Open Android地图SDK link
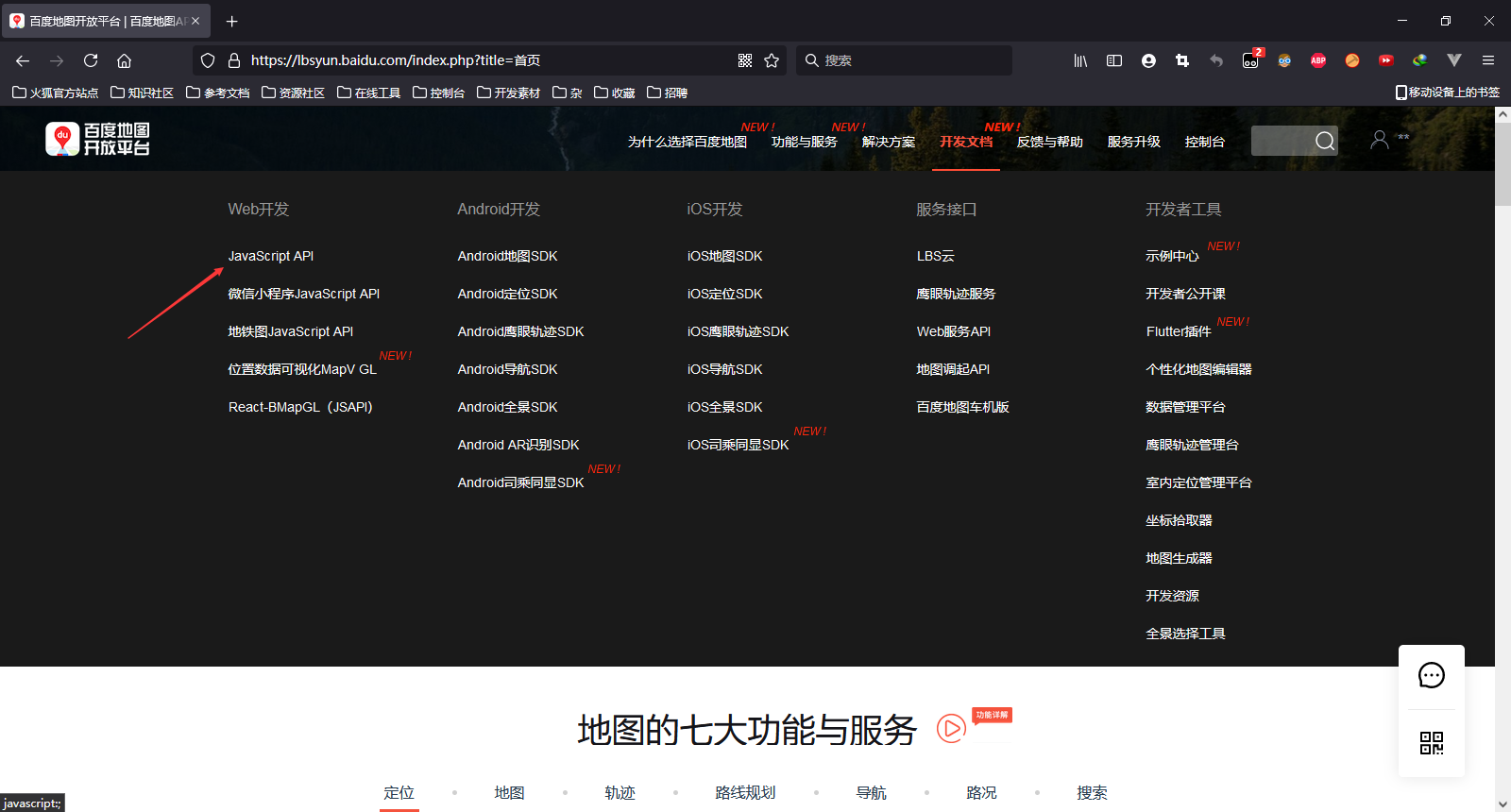This screenshot has height=812, width=1511. pos(508,256)
